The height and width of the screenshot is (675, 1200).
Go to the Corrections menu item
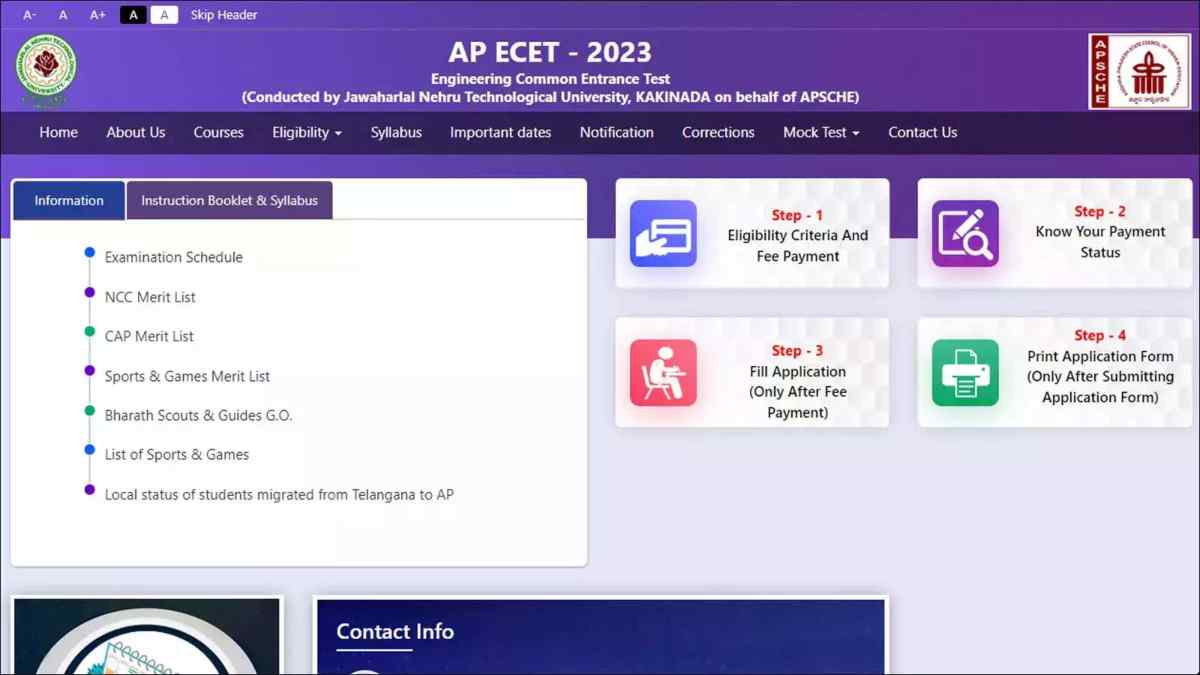click(x=718, y=132)
